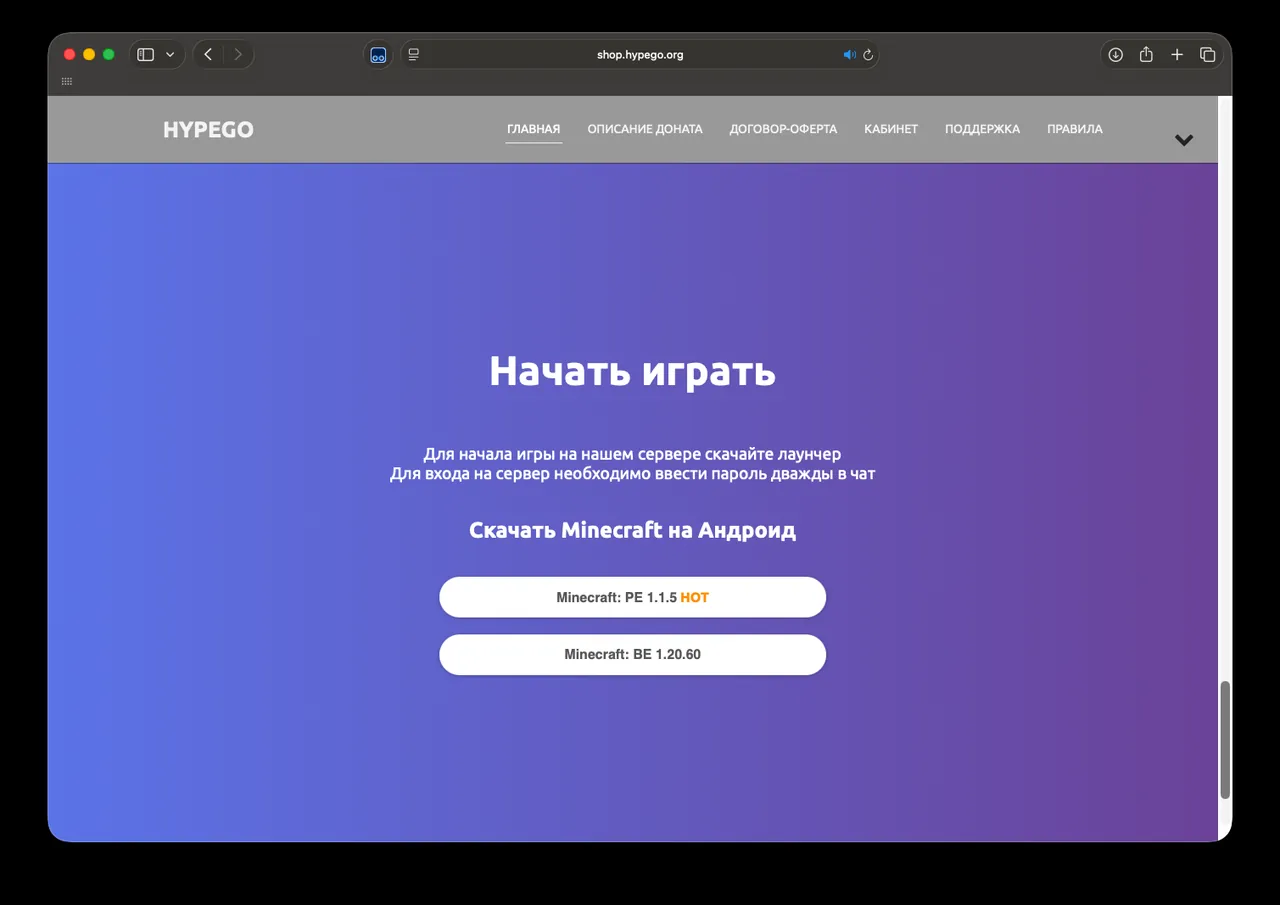Show the tab overview

(1207, 55)
